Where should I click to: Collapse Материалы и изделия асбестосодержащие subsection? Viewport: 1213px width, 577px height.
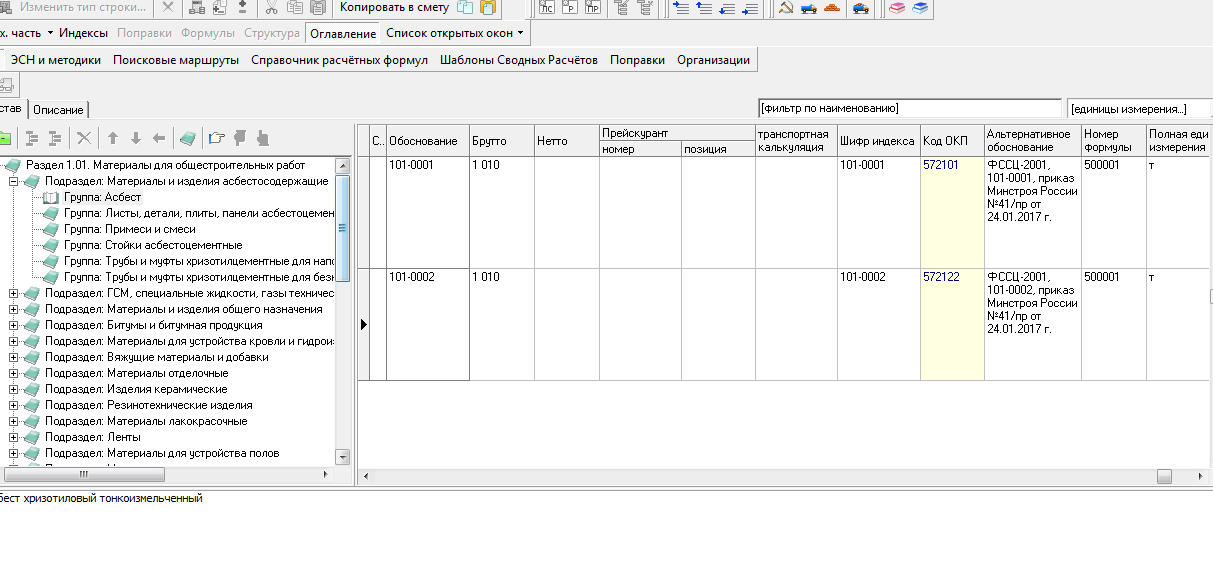tap(14, 181)
